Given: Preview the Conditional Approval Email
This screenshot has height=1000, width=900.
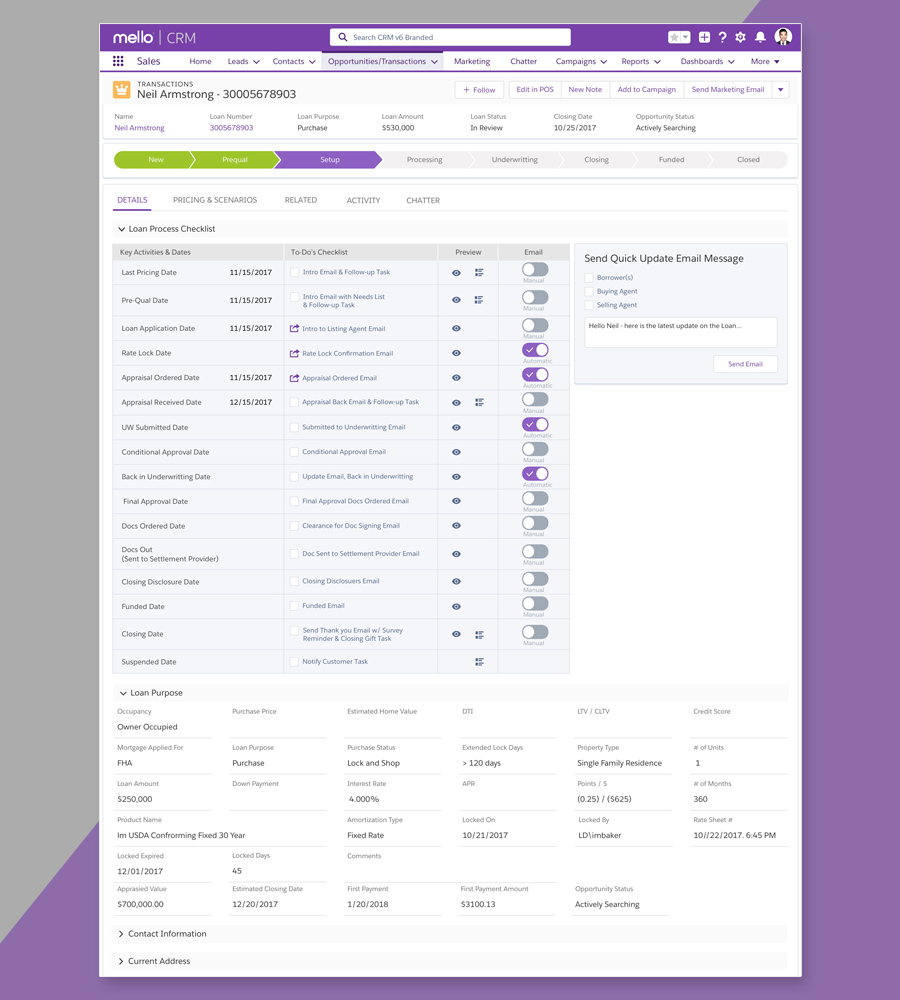Looking at the screenshot, I should tap(456, 452).
